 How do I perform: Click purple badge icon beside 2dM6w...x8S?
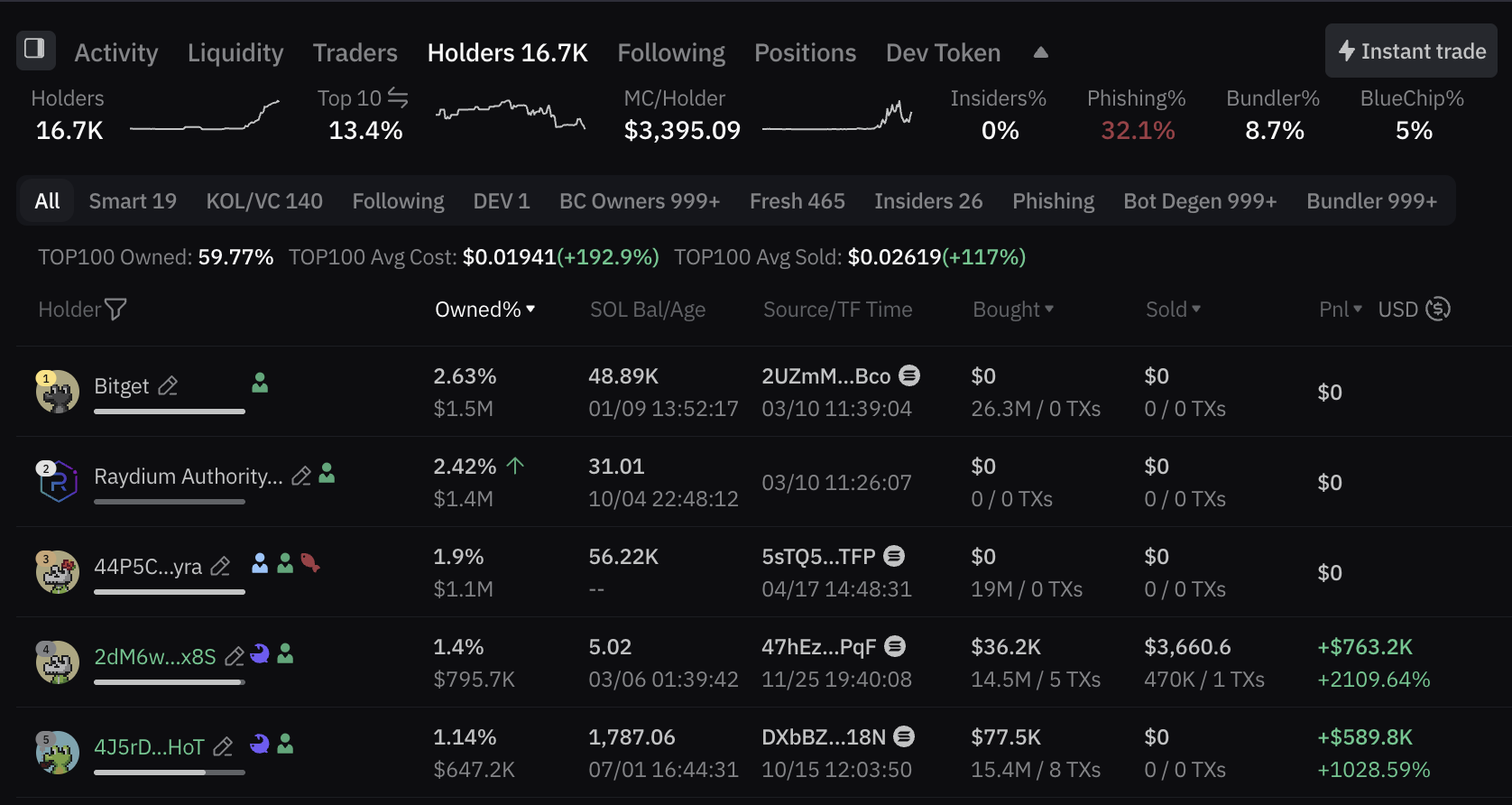click(260, 653)
